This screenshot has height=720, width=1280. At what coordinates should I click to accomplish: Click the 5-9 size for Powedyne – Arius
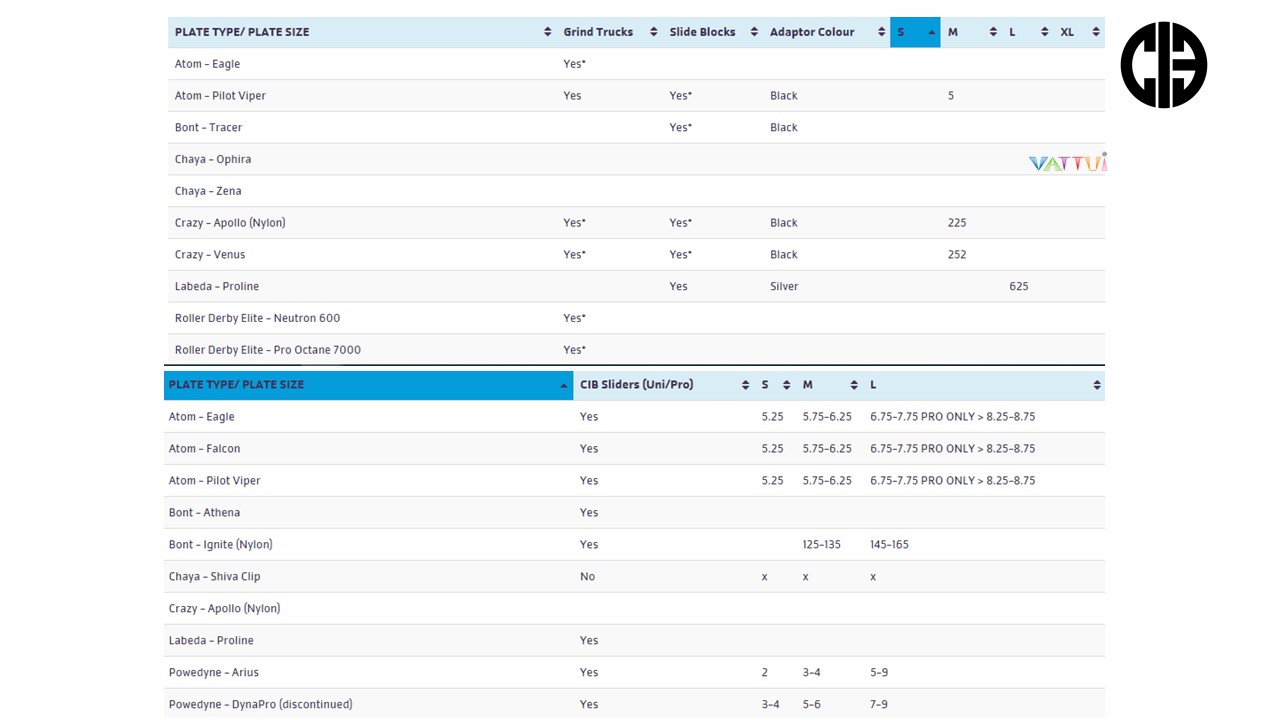pyautogui.click(x=878, y=673)
